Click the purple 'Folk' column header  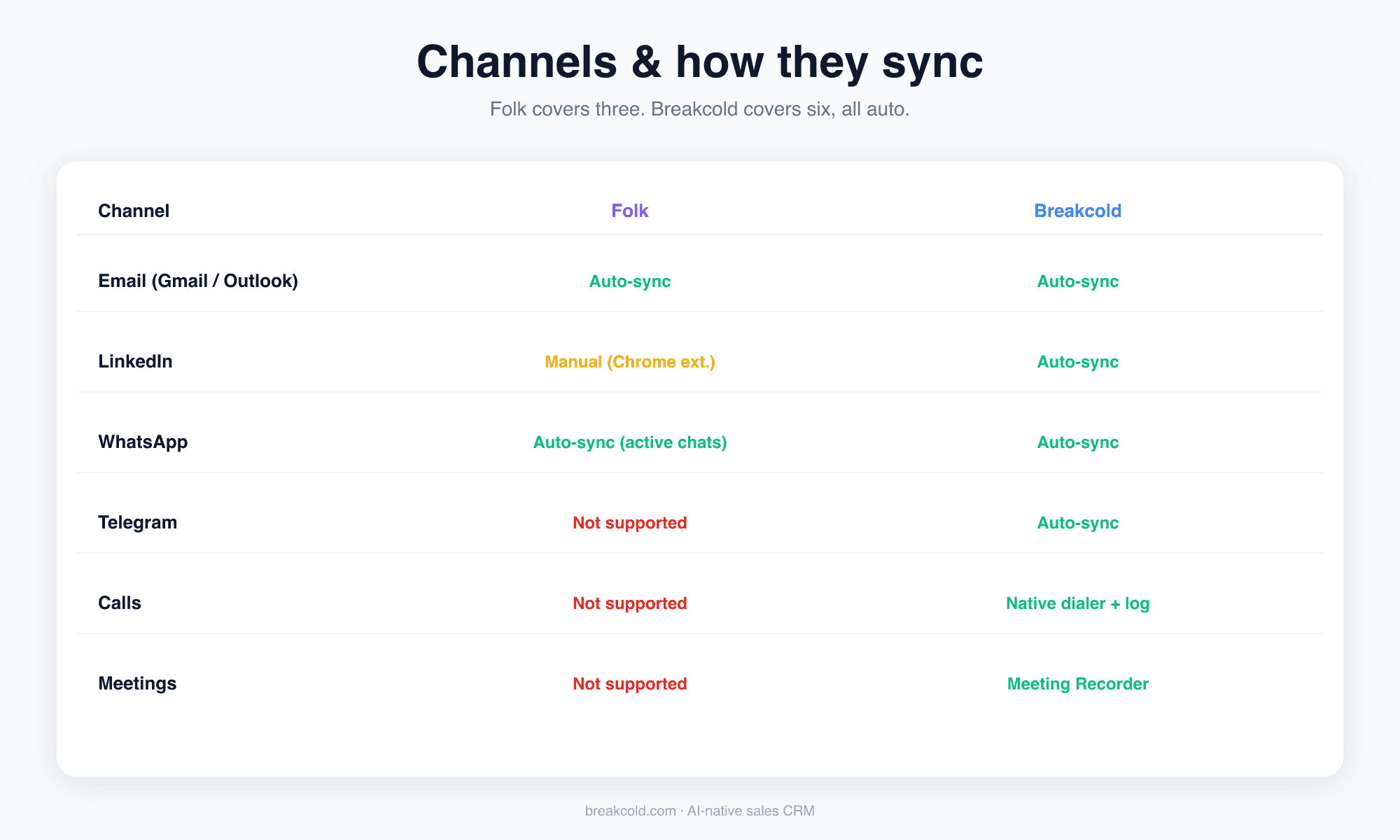tap(630, 211)
